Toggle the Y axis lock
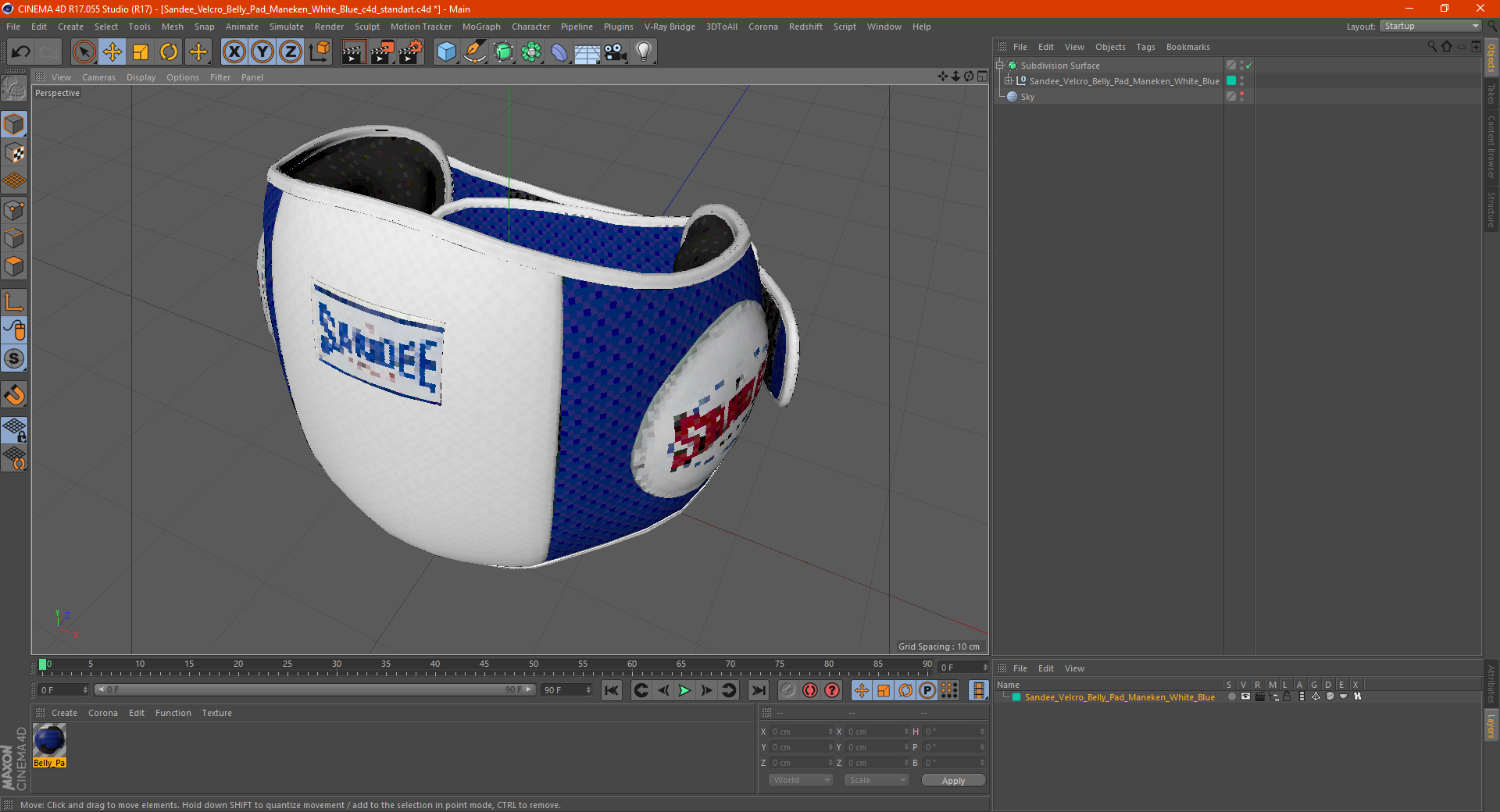Image resolution: width=1500 pixels, height=812 pixels. pos(262,52)
